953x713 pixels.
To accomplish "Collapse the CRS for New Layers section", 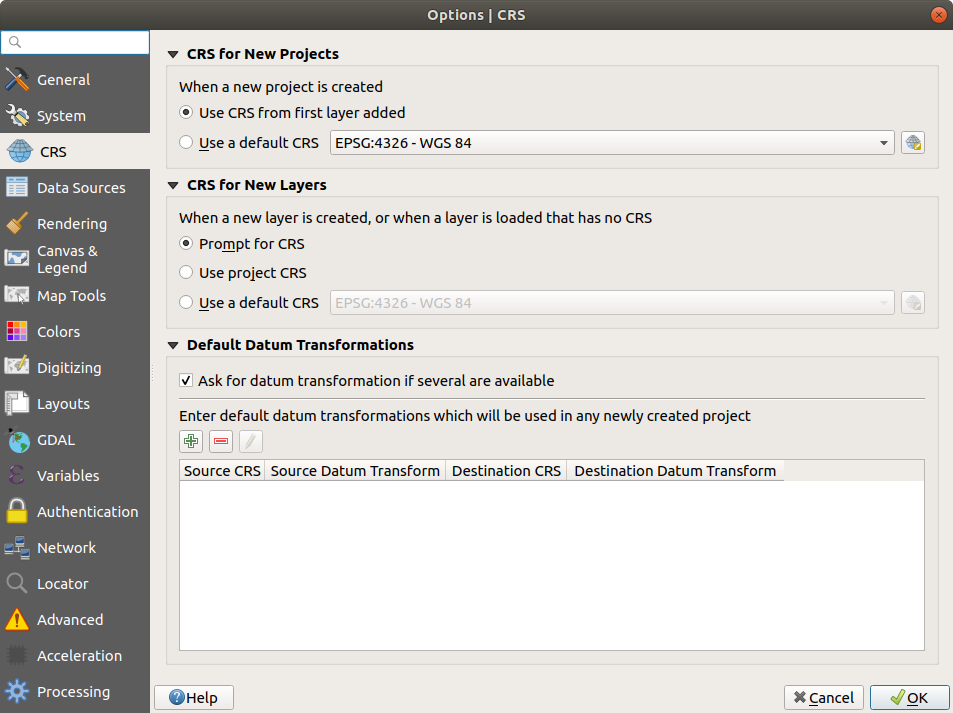I will click(x=173, y=185).
